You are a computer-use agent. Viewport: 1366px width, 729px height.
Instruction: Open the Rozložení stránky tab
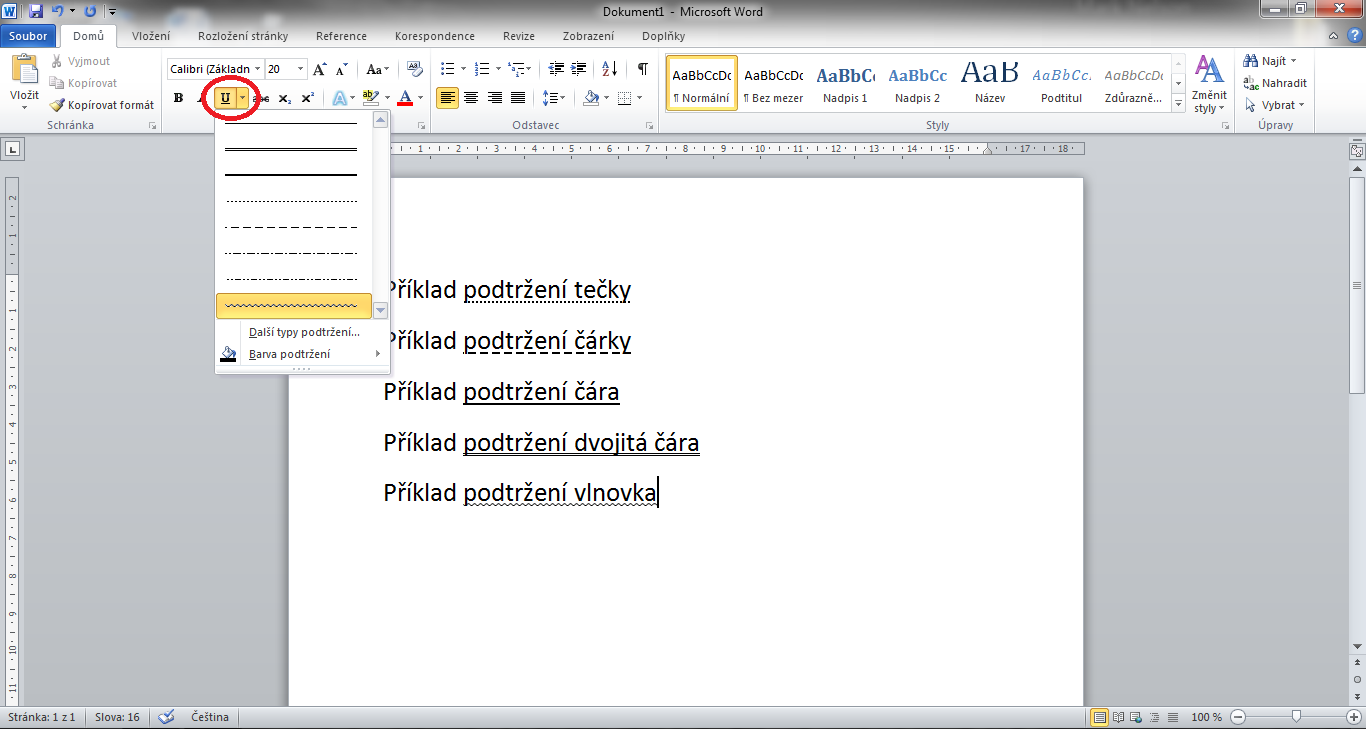click(x=243, y=36)
